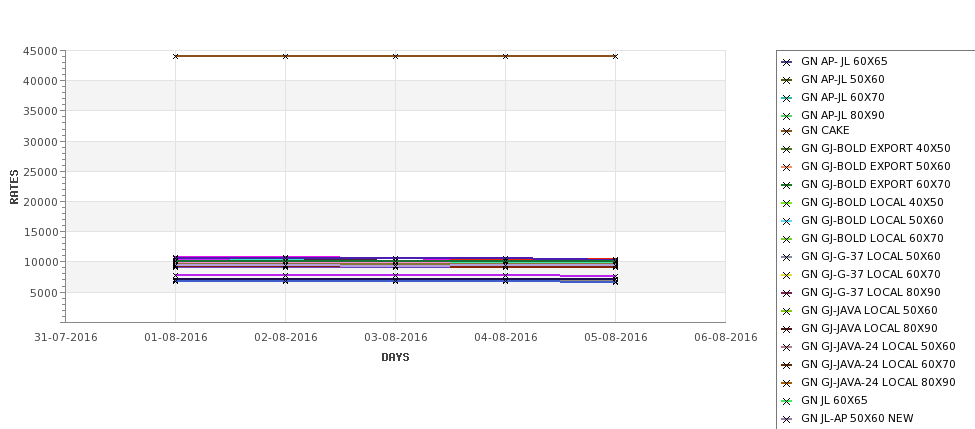Screen dimensions: 975x429
Task: Click the DAYS x-axis title
Action: 395,357
